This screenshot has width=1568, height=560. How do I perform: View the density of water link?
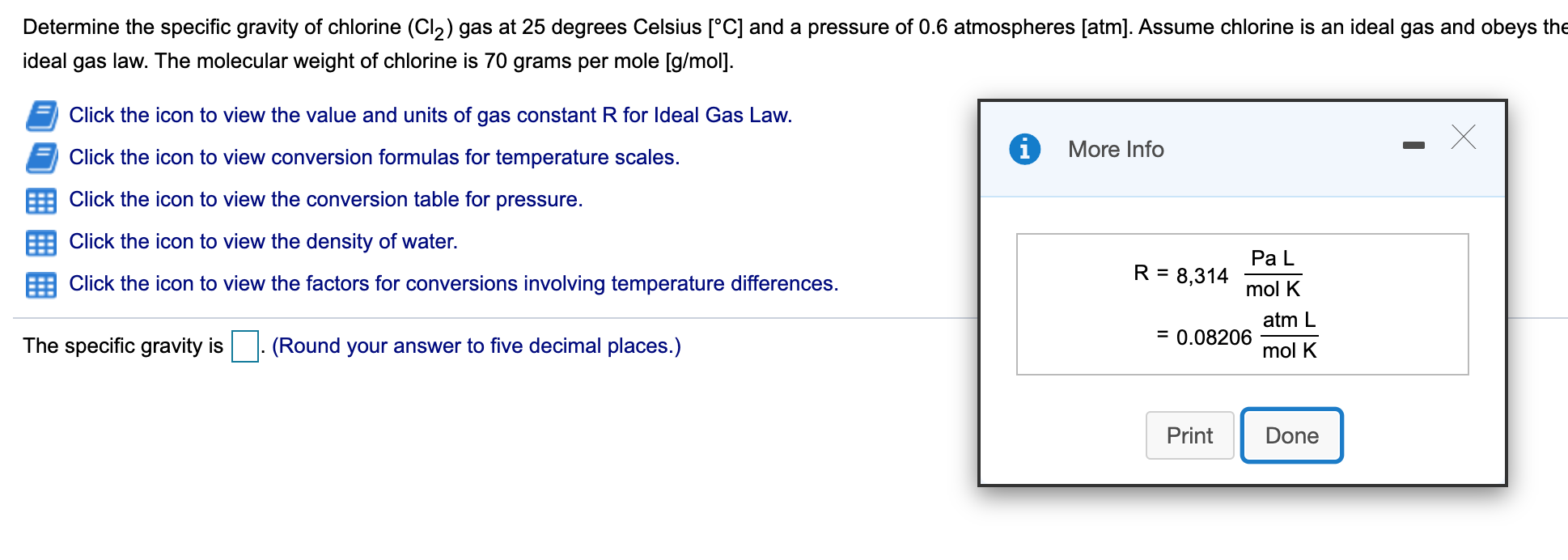264,241
